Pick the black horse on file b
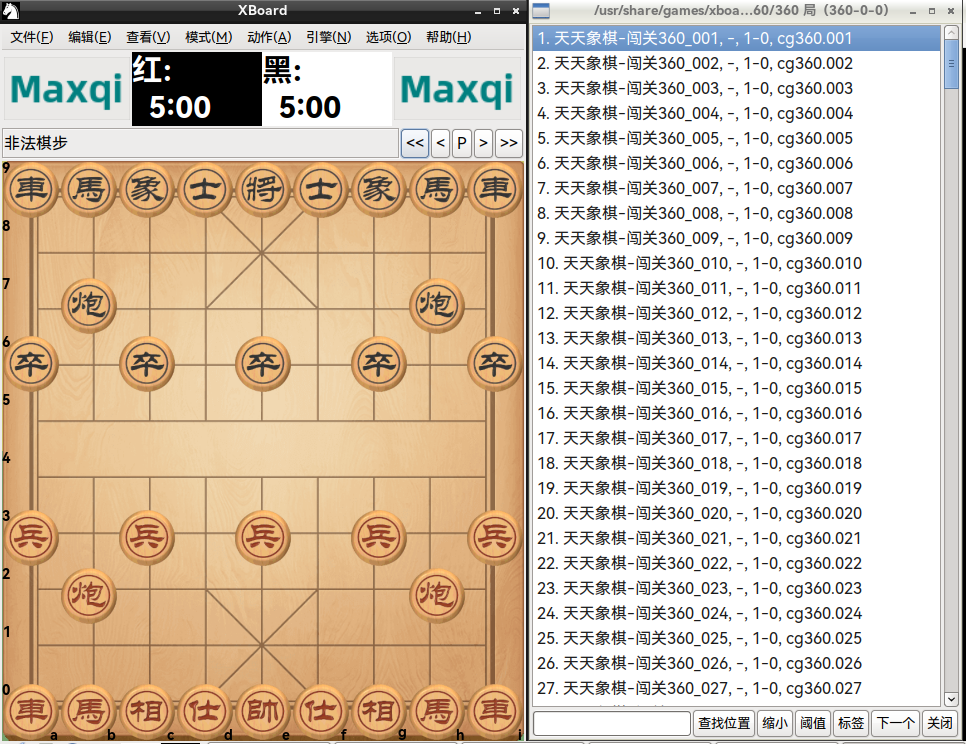The image size is (966, 744). (89, 189)
